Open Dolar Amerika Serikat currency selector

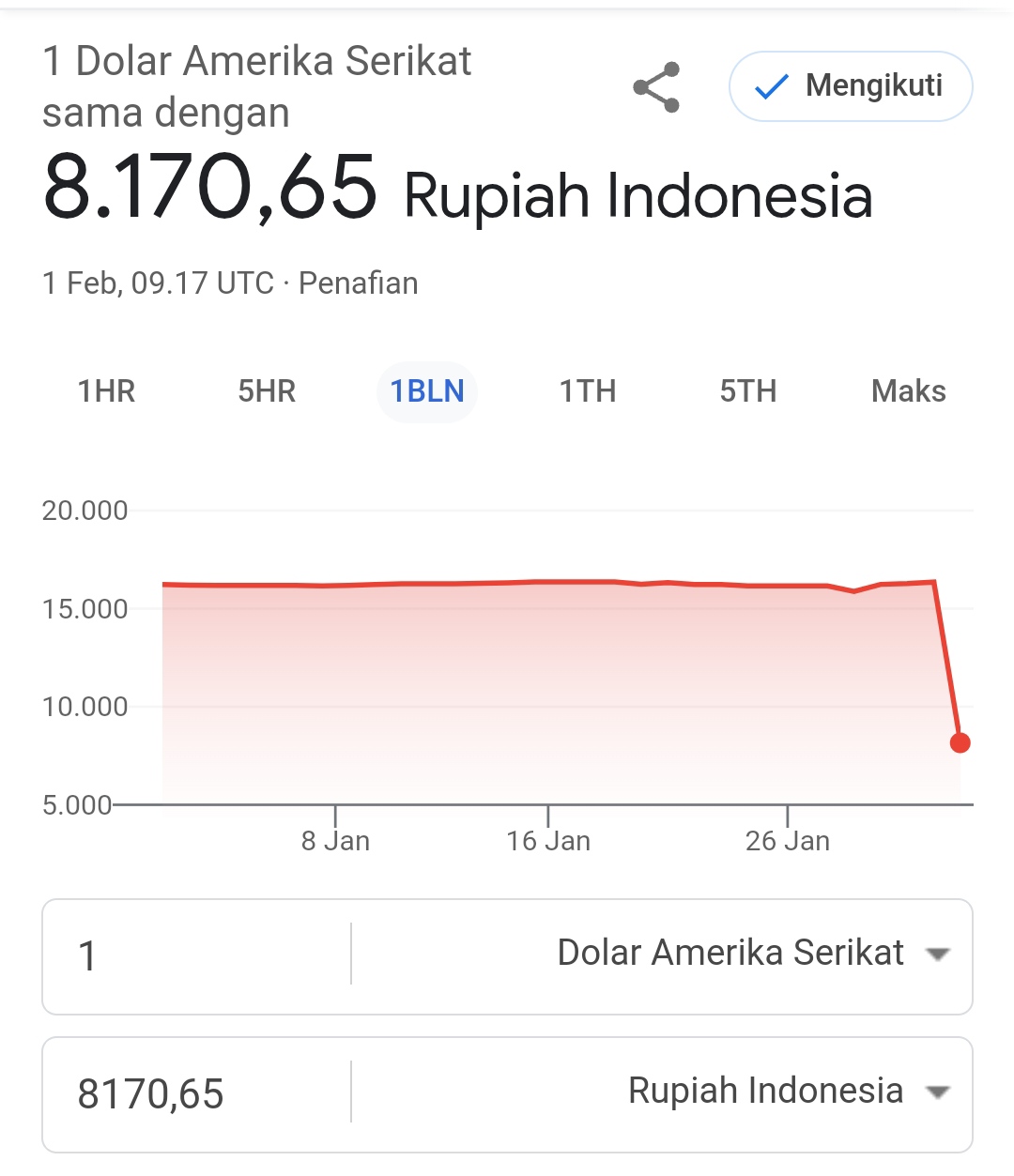[730, 953]
